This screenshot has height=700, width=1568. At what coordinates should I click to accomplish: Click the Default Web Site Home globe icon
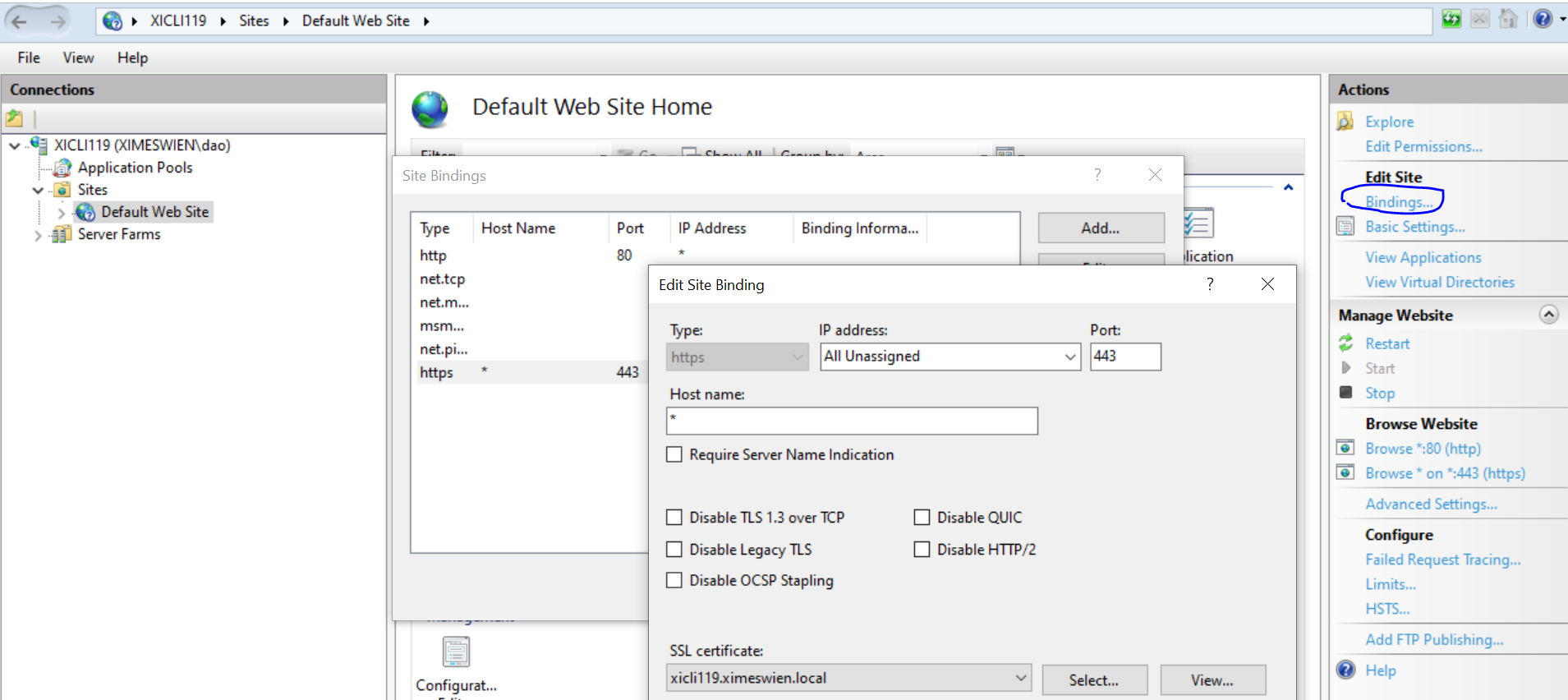[430, 109]
